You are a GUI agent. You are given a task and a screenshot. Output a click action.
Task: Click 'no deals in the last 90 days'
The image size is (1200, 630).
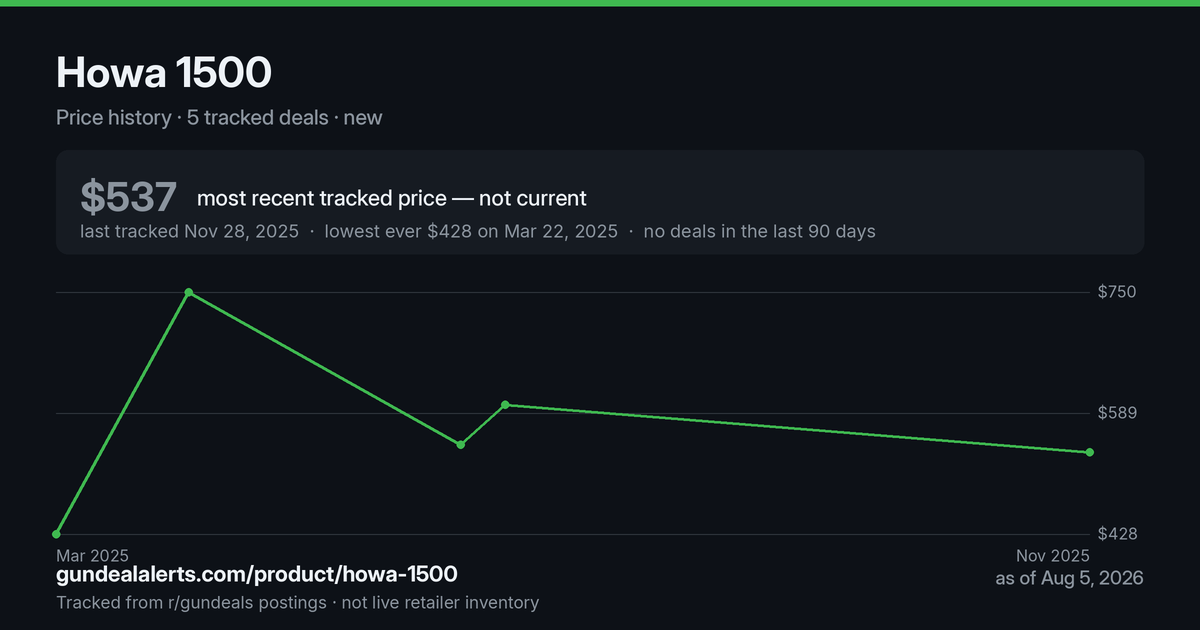(759, 231)
